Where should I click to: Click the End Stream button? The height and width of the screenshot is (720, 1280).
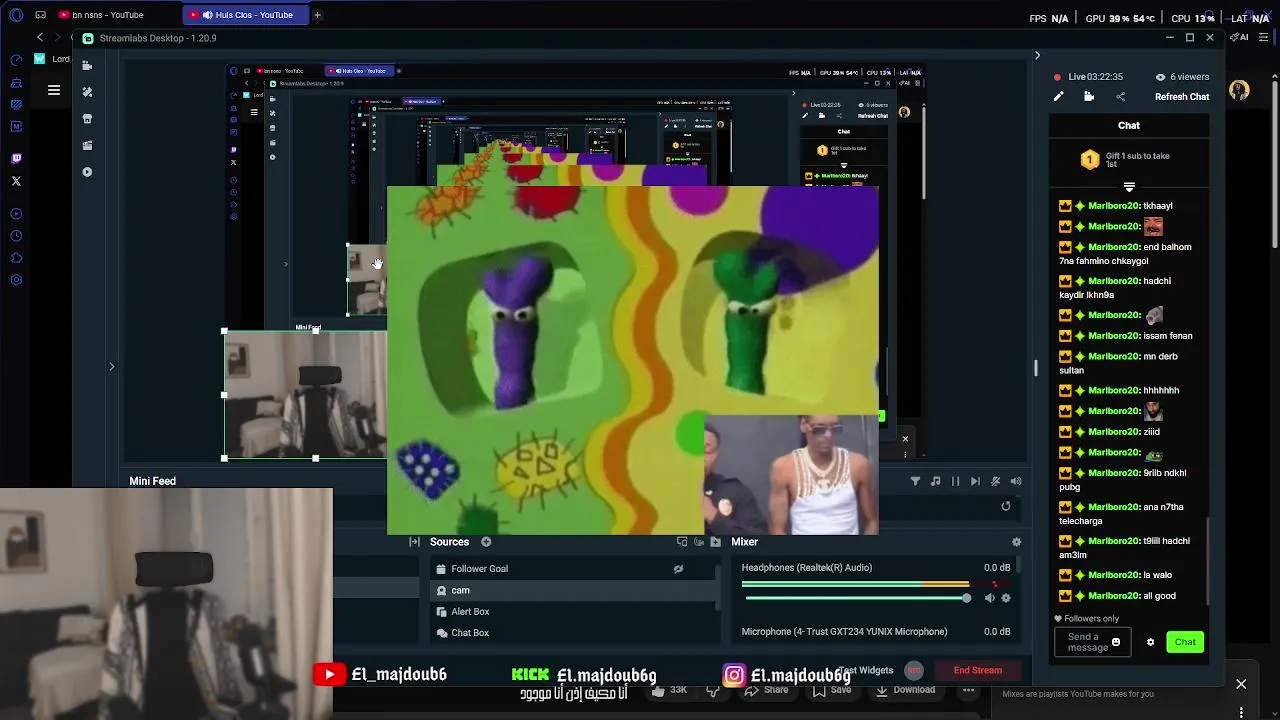[977, 670]
